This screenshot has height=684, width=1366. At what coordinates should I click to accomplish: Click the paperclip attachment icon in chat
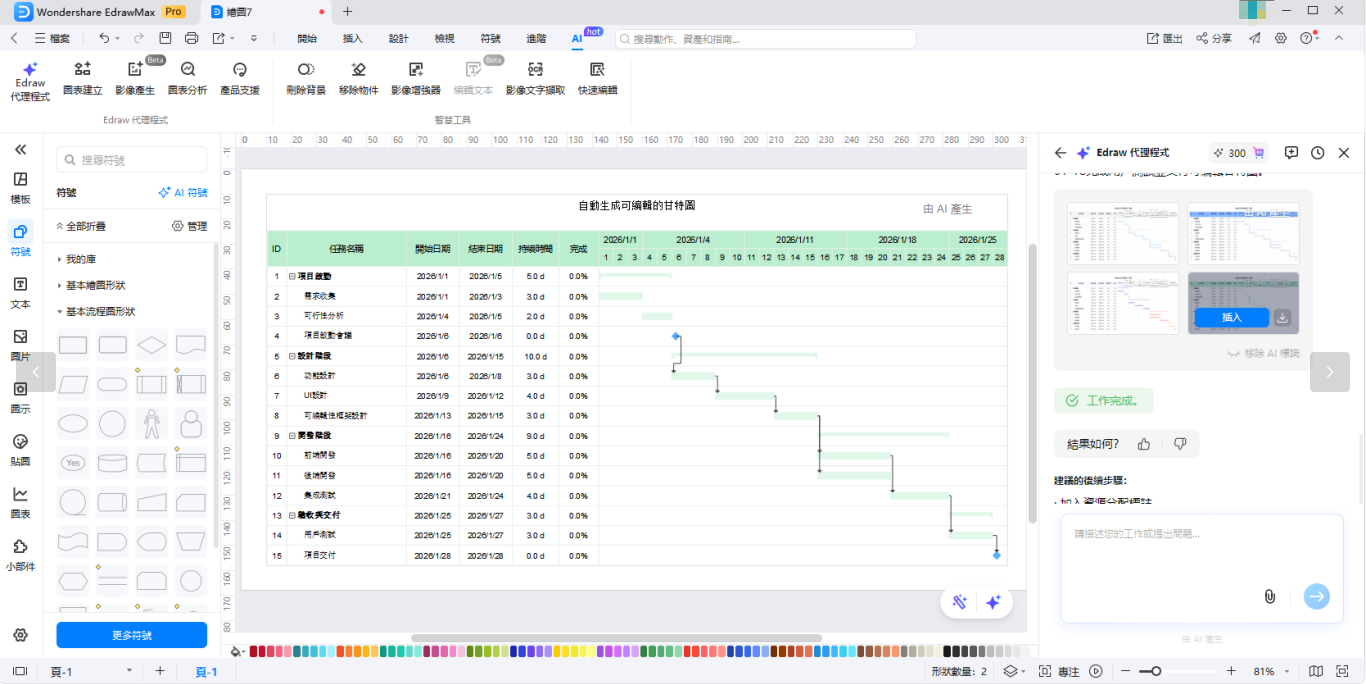point(1269,596)
